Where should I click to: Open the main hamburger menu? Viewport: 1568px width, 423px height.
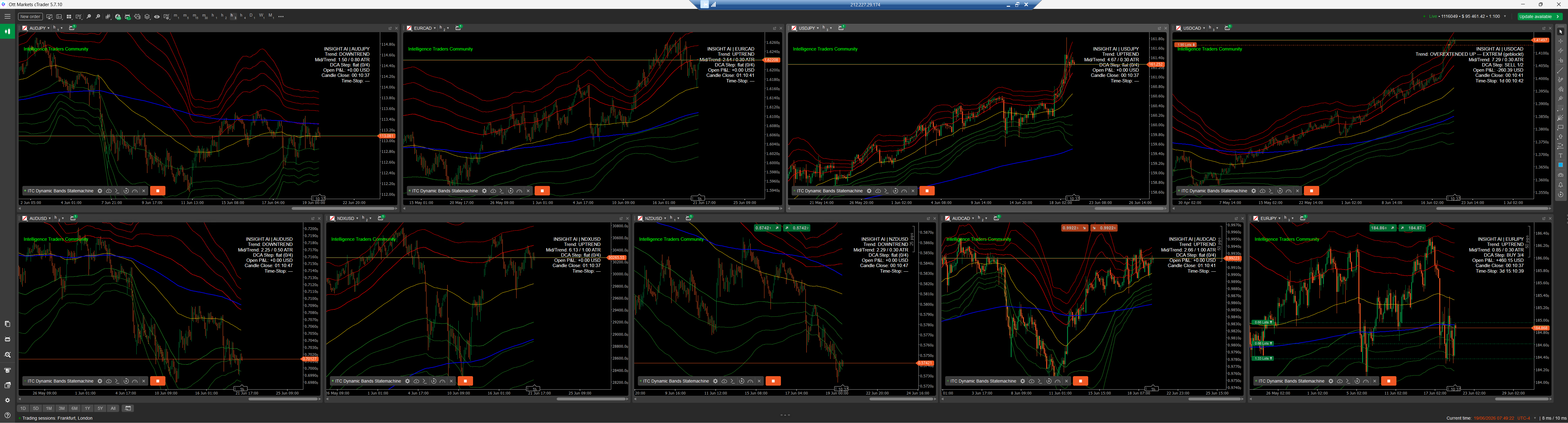7,17
